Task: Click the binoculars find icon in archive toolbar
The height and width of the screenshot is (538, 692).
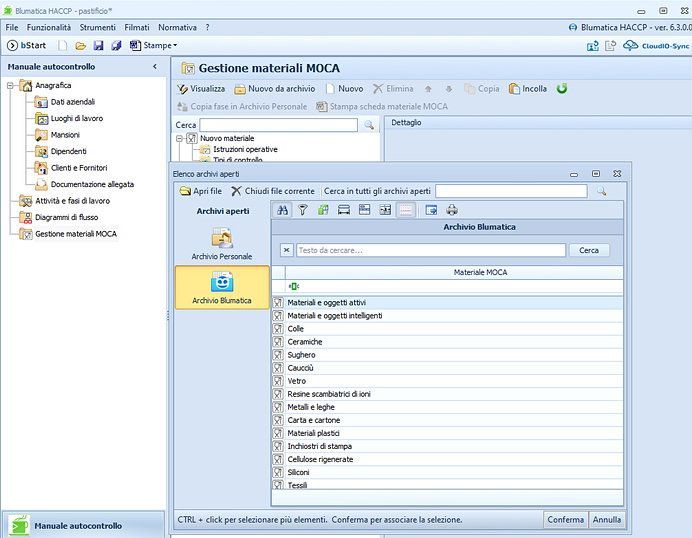Action: click(x=282, y=210)
